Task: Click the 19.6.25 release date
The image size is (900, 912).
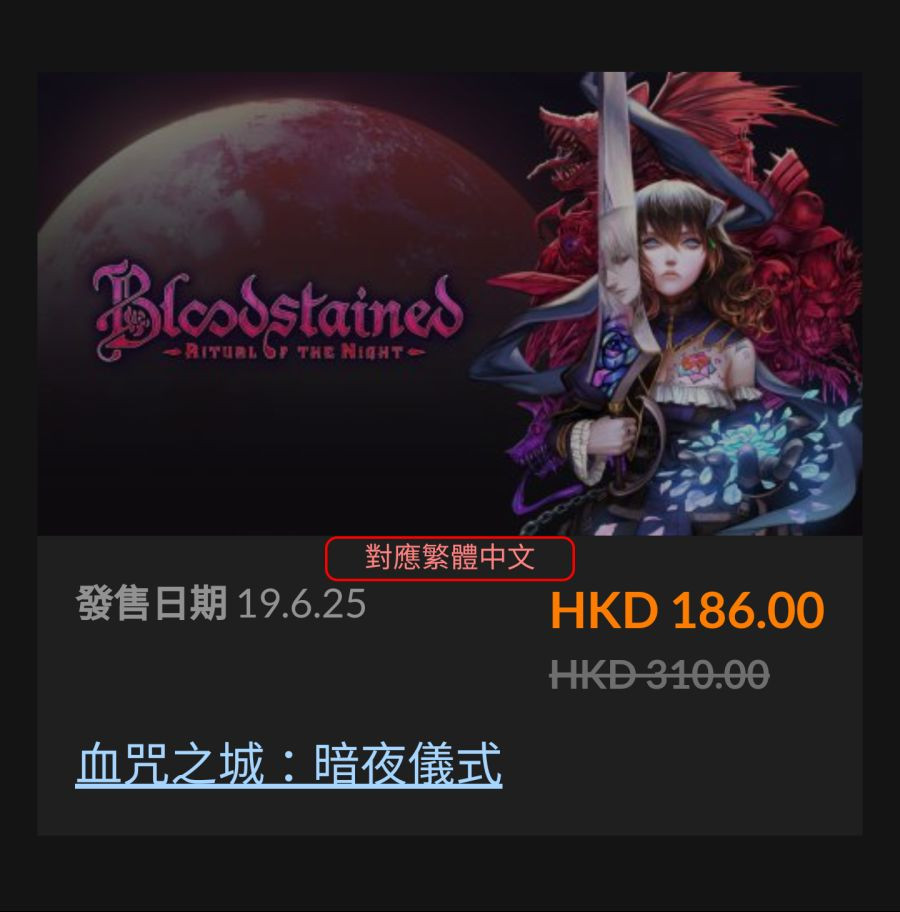Action: [302, 604]
